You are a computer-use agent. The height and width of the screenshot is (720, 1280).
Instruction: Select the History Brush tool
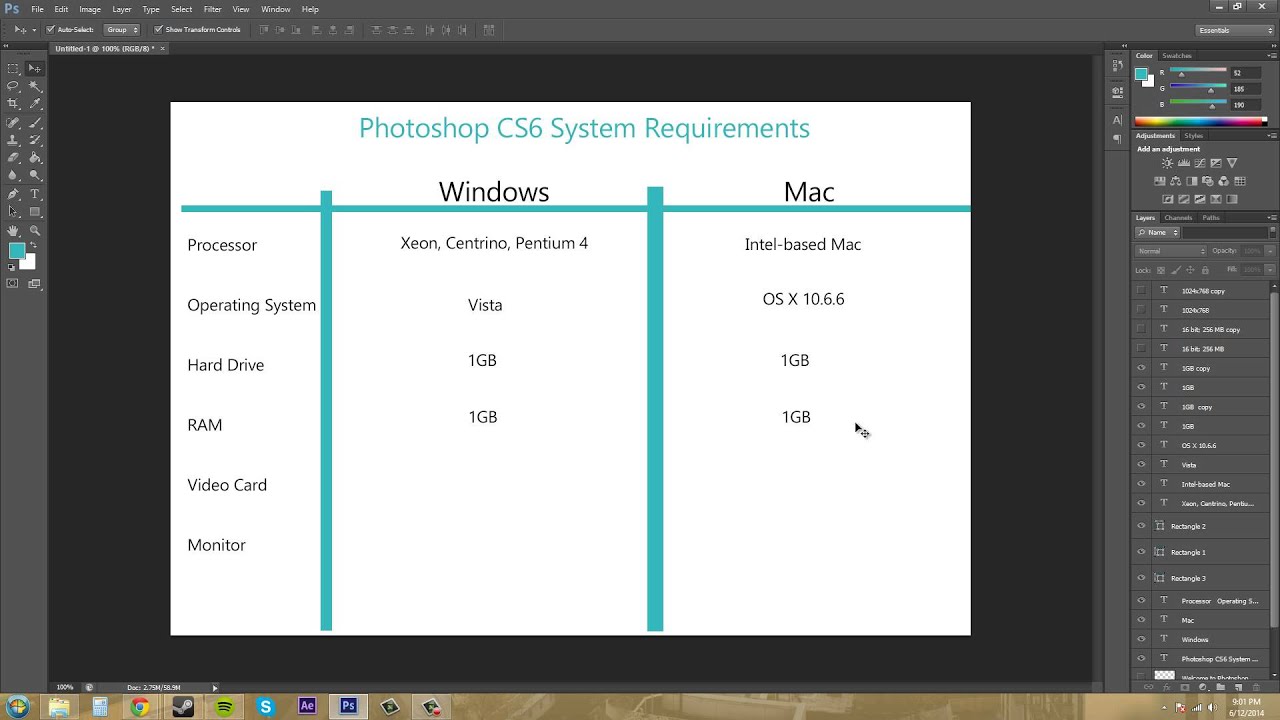(35, 140)
